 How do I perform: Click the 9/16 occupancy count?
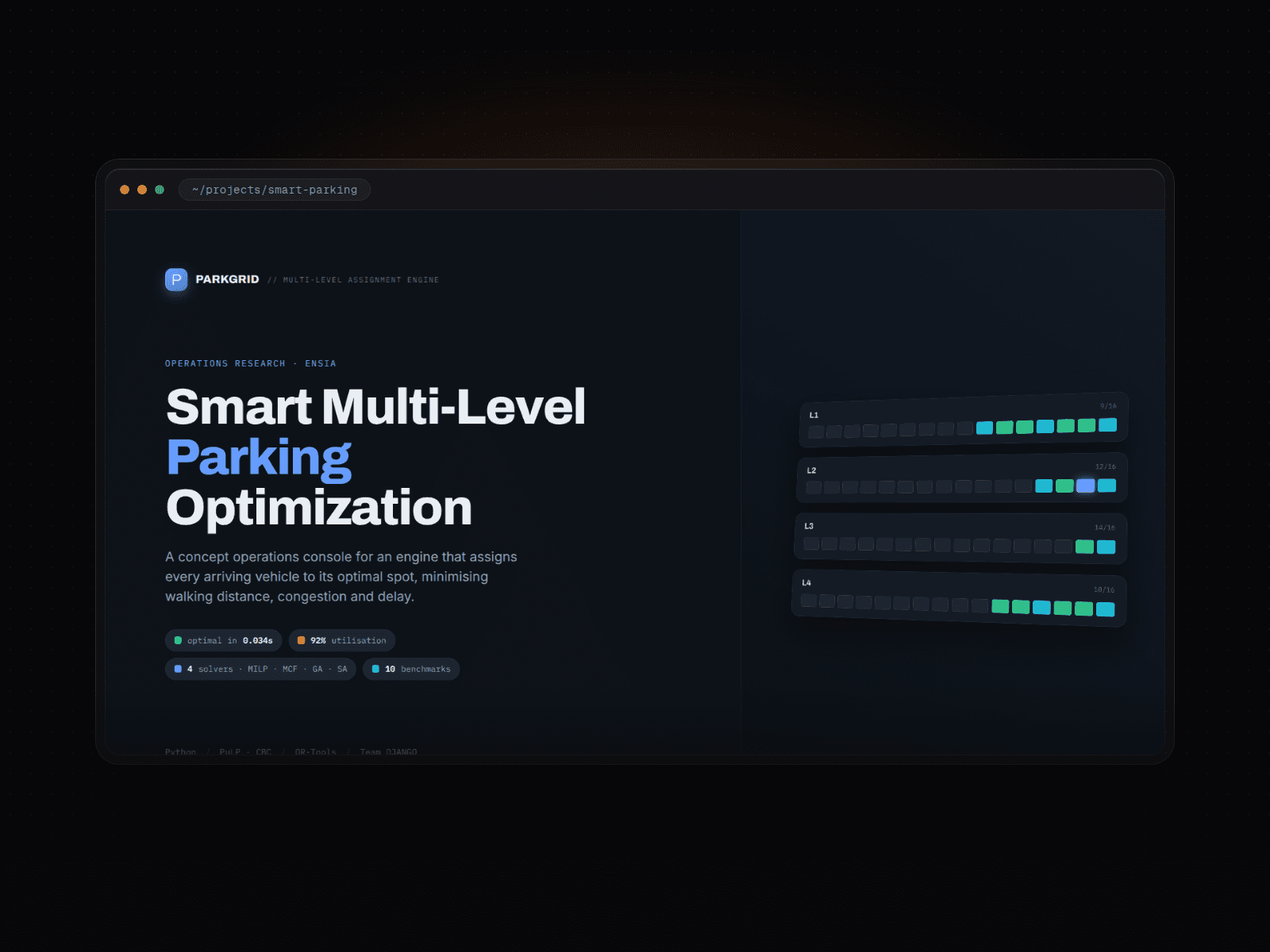[1108, 405]
